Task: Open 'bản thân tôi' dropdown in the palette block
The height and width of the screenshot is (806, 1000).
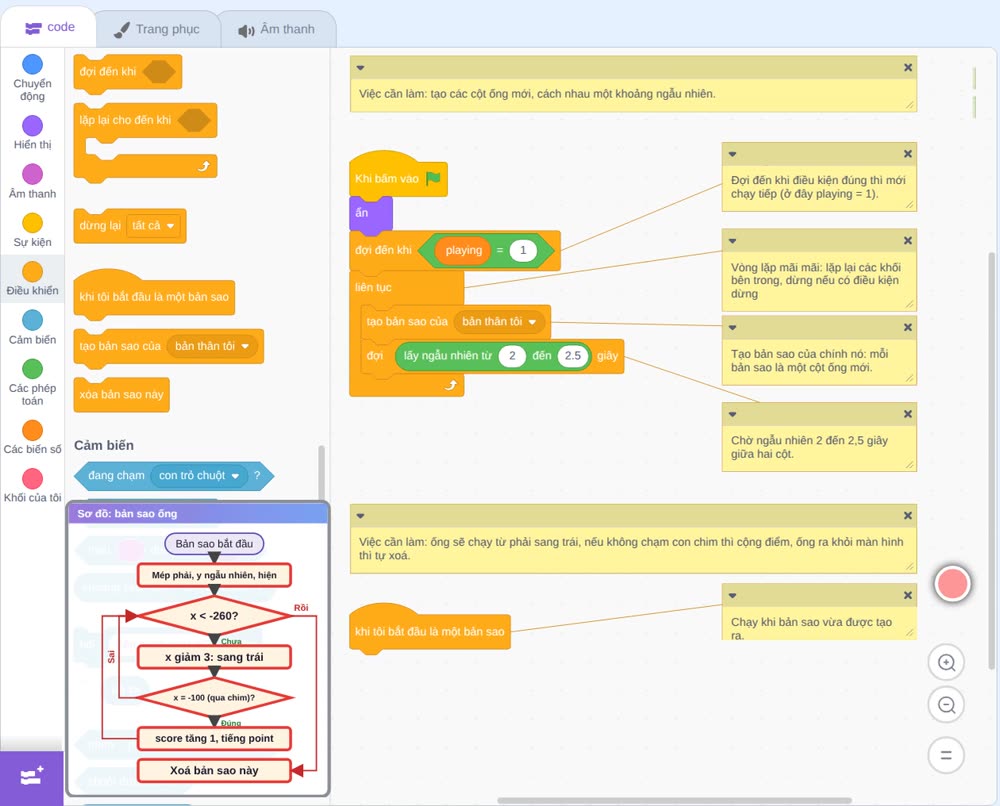Action: pos(212,346)
